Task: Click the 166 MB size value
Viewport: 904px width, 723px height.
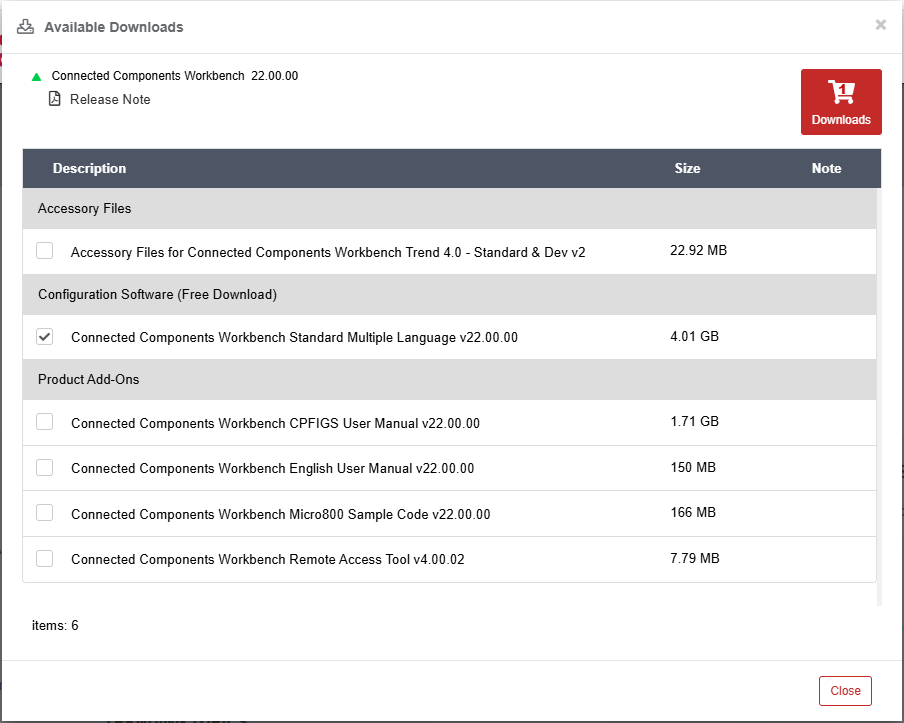Action: 693,512
